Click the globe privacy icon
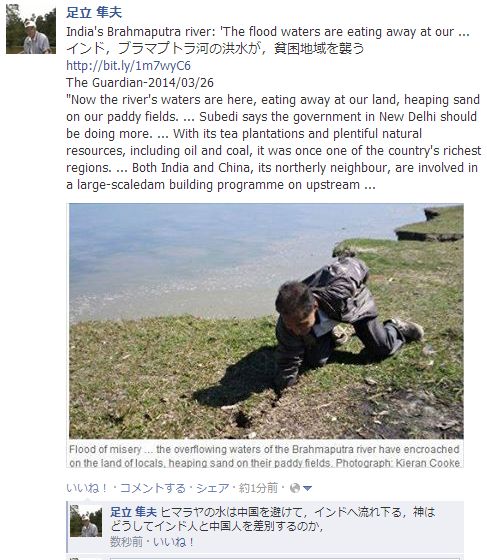Viewport: 487px width, 560px height. [295, 488]
